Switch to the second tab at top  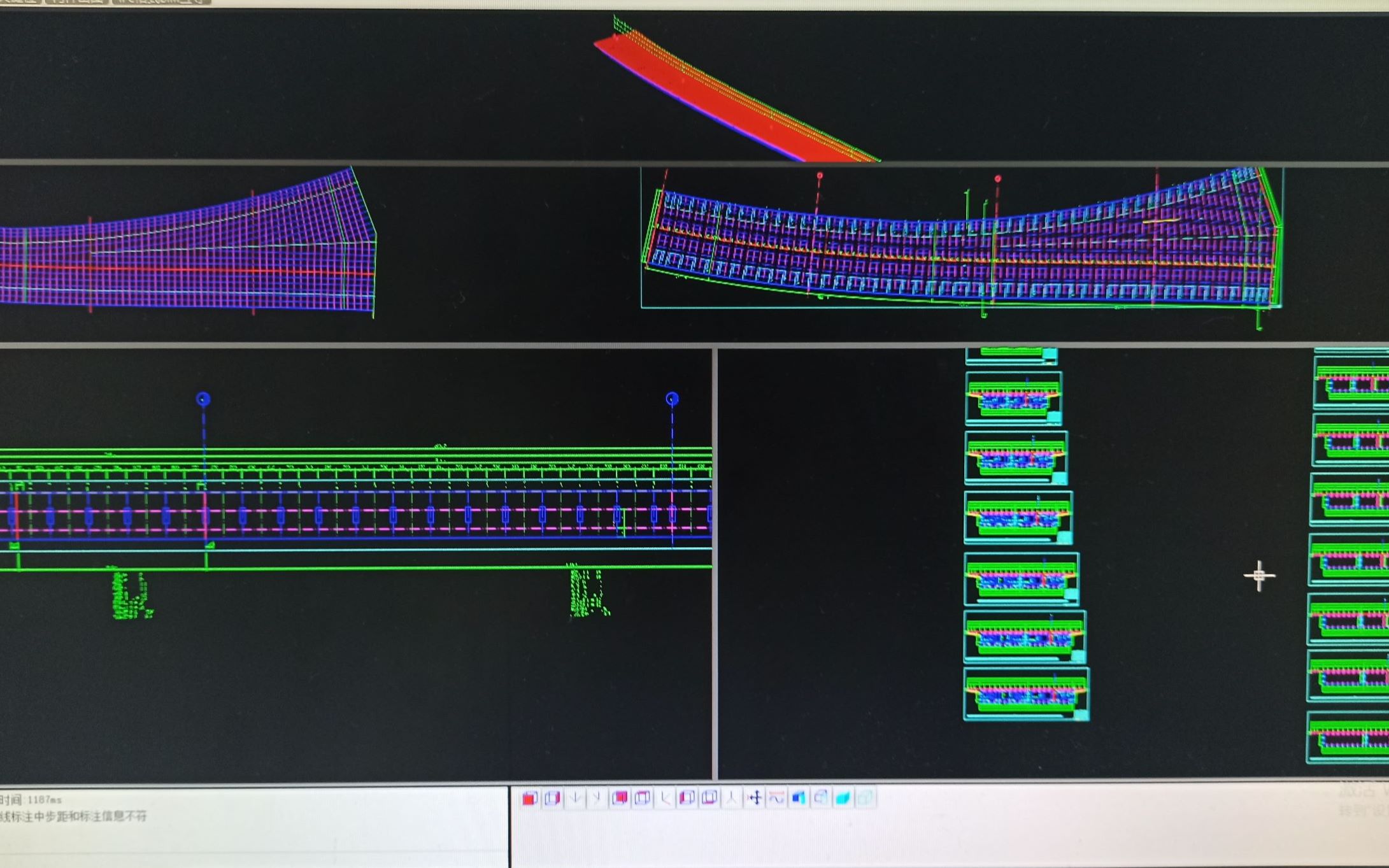coord(76,2)
